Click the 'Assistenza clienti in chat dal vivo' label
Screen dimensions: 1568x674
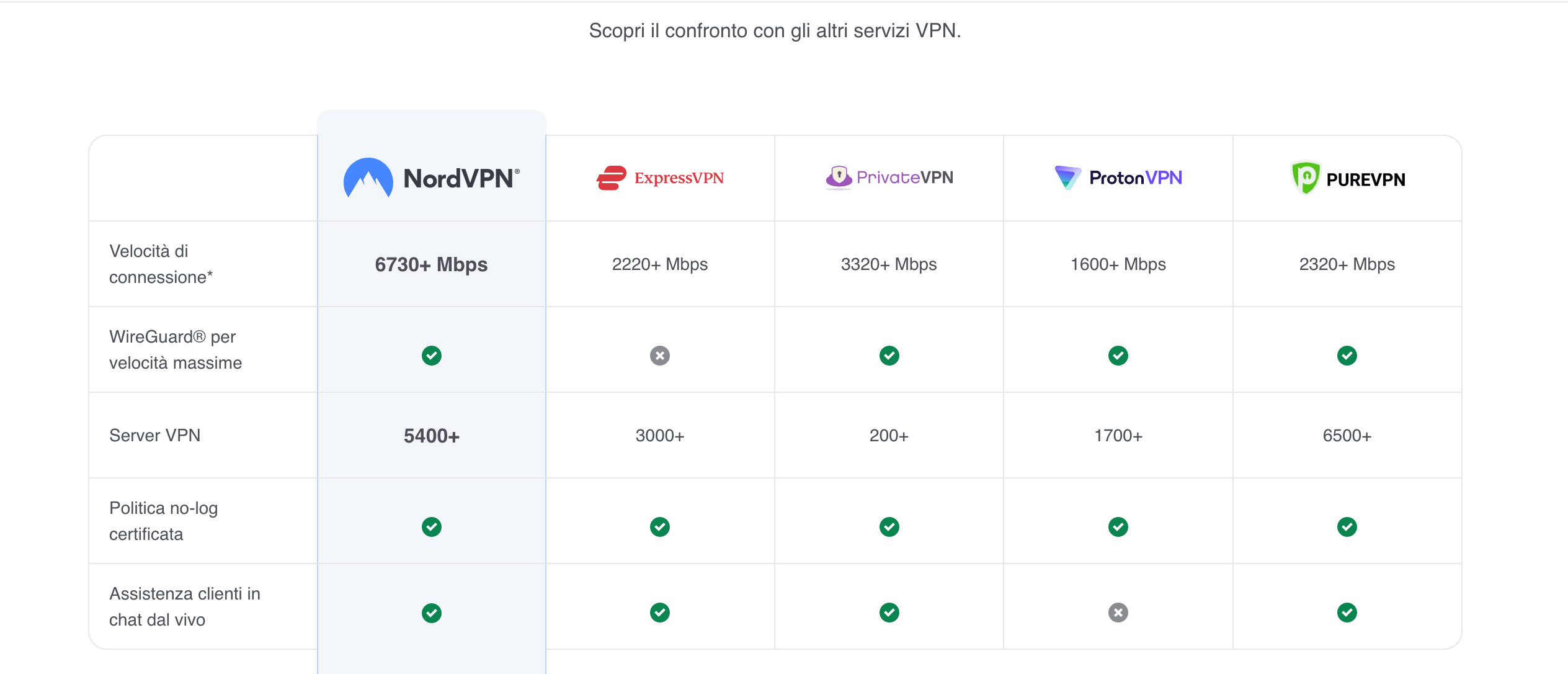point(185,606)
